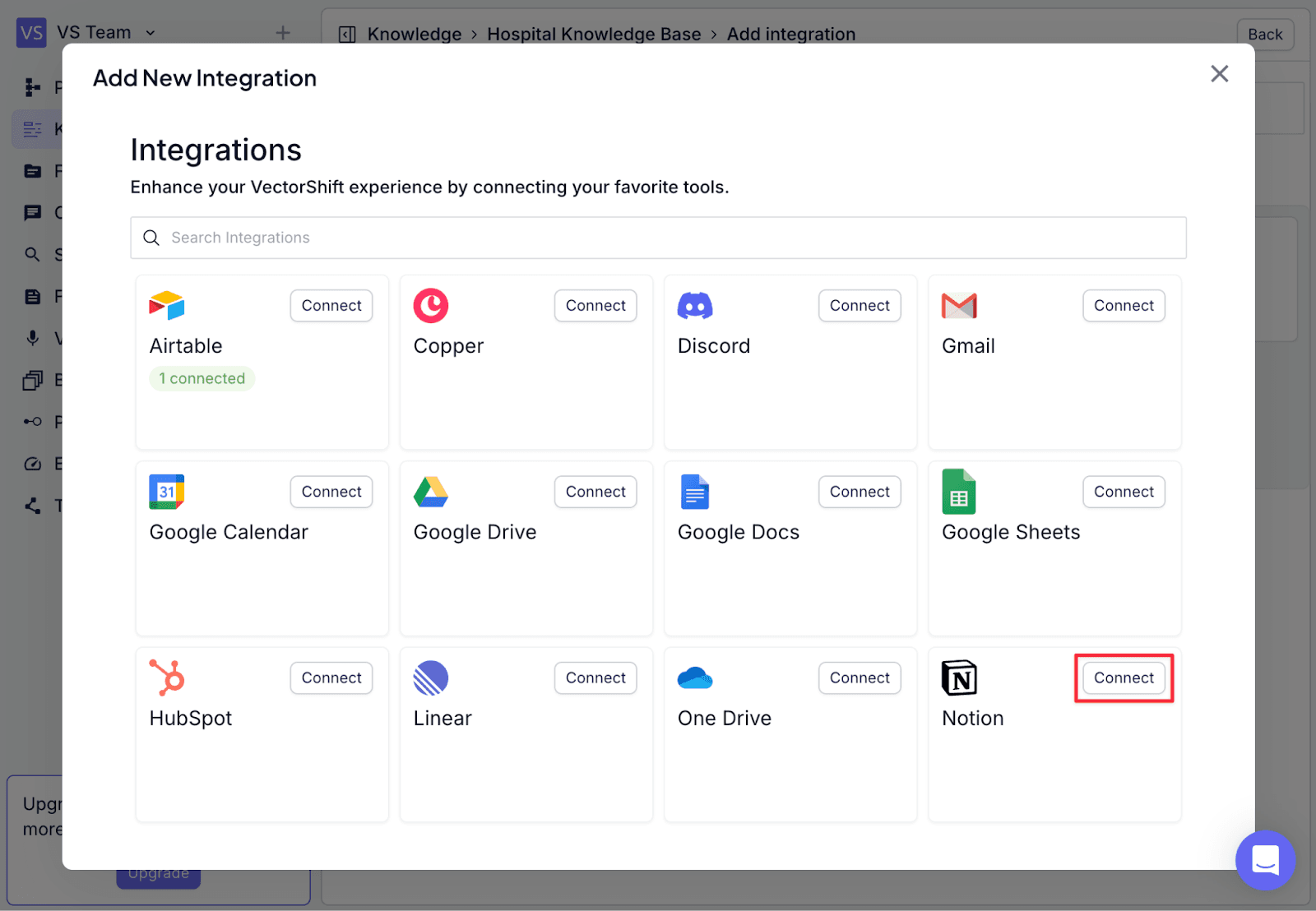
Task: Connect the Notion integration
Action: tap(1124, 678)
